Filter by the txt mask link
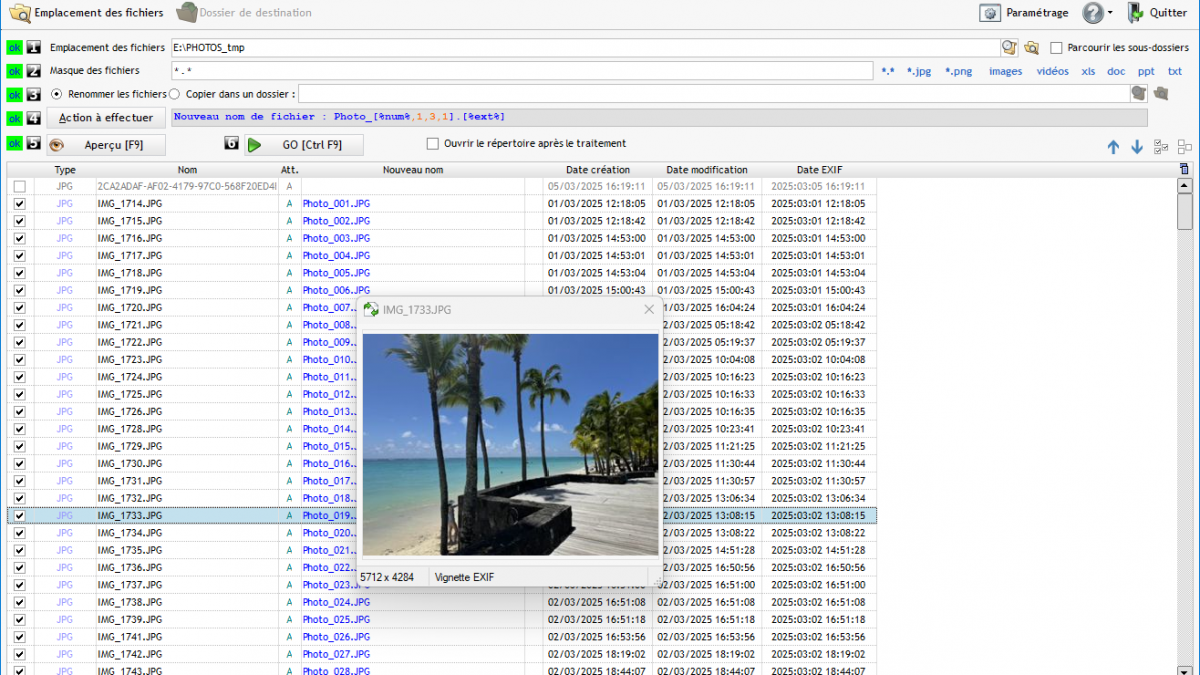The height and width of the screenshot is (675, 1200). click(x=1175, y=71)
